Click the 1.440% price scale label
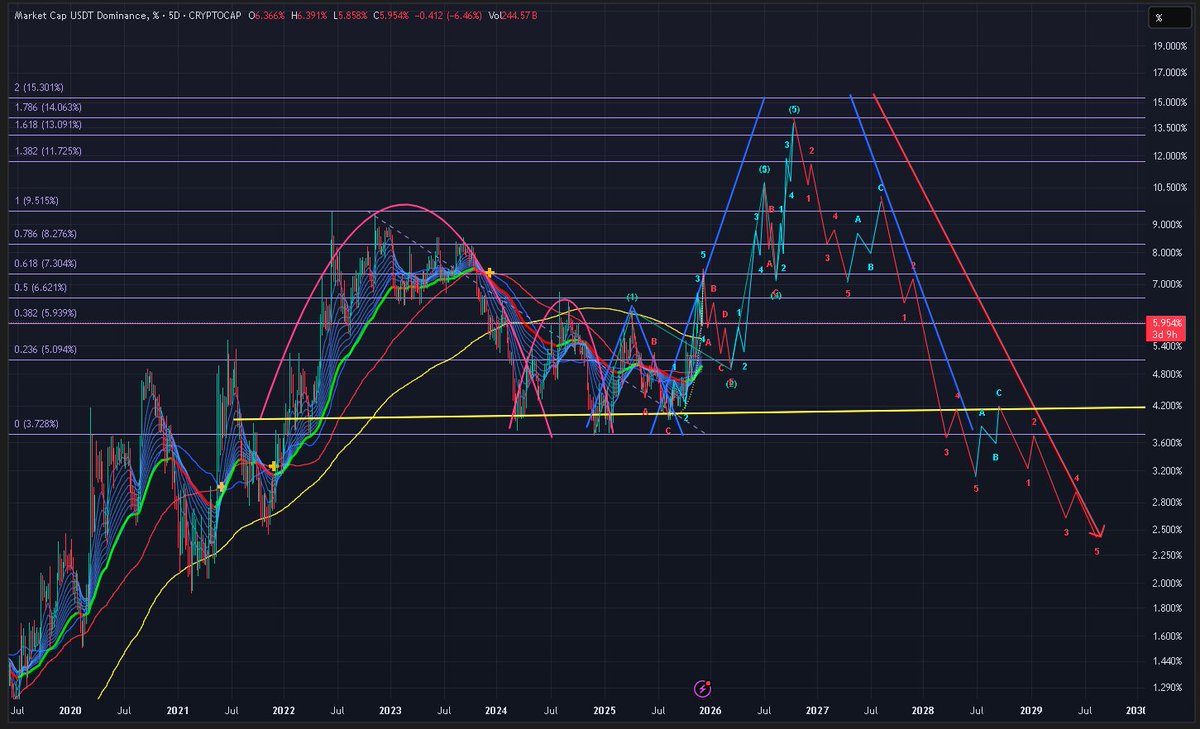 tap(1167, 662)
